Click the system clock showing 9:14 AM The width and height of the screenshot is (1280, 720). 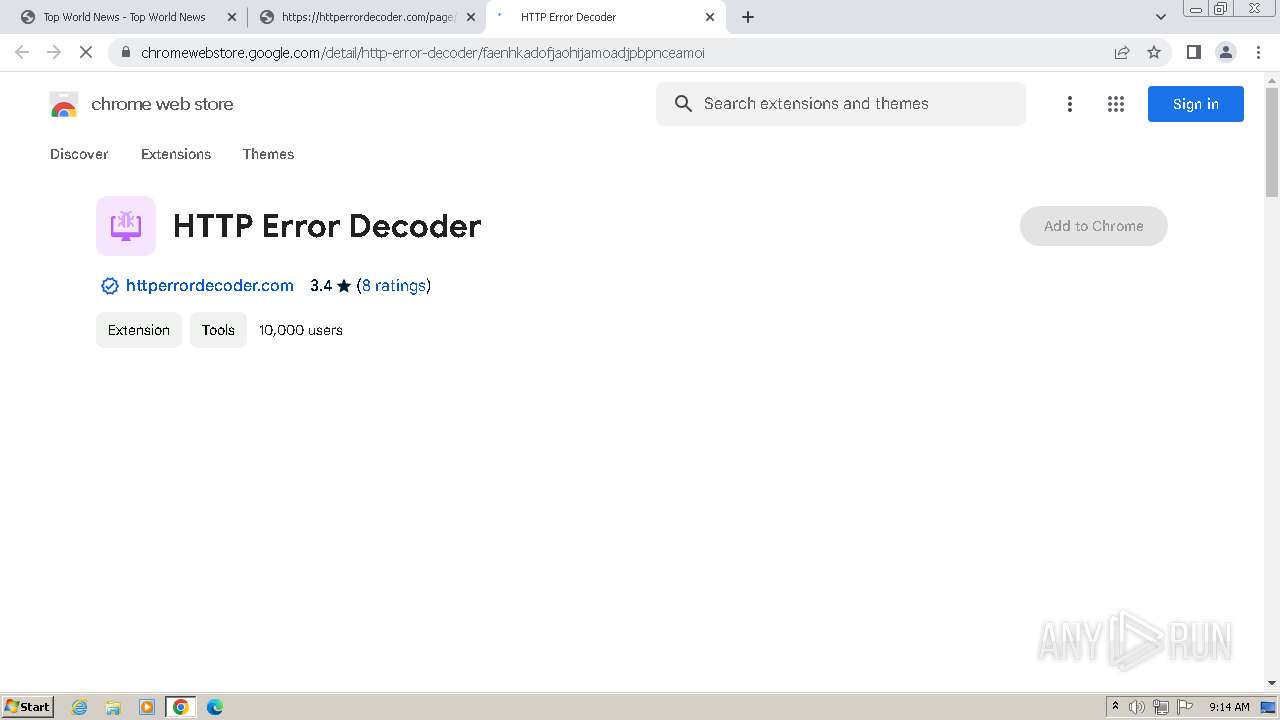click(x=1229, y=707)
